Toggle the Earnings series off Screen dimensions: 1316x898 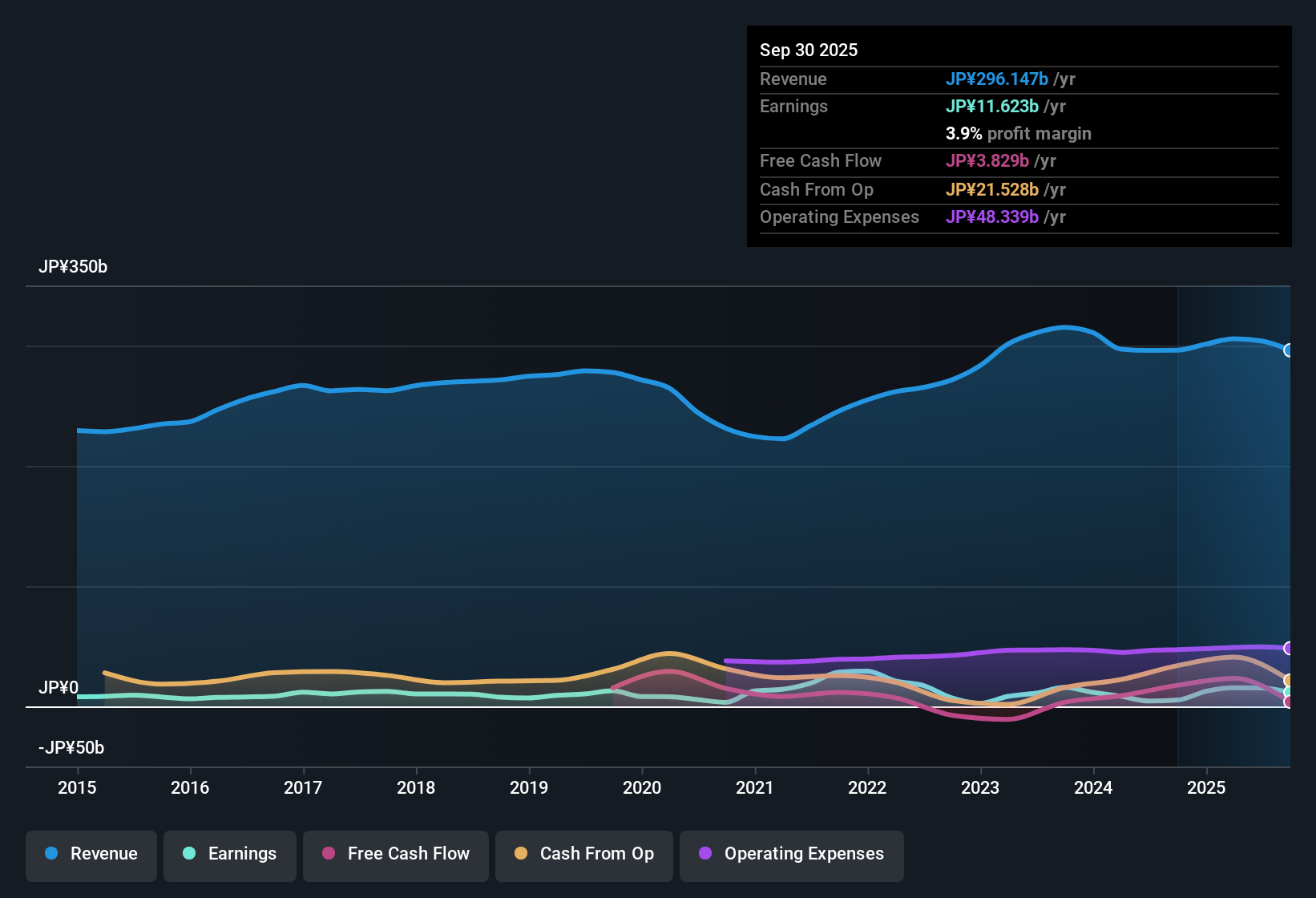pos(229,854)
